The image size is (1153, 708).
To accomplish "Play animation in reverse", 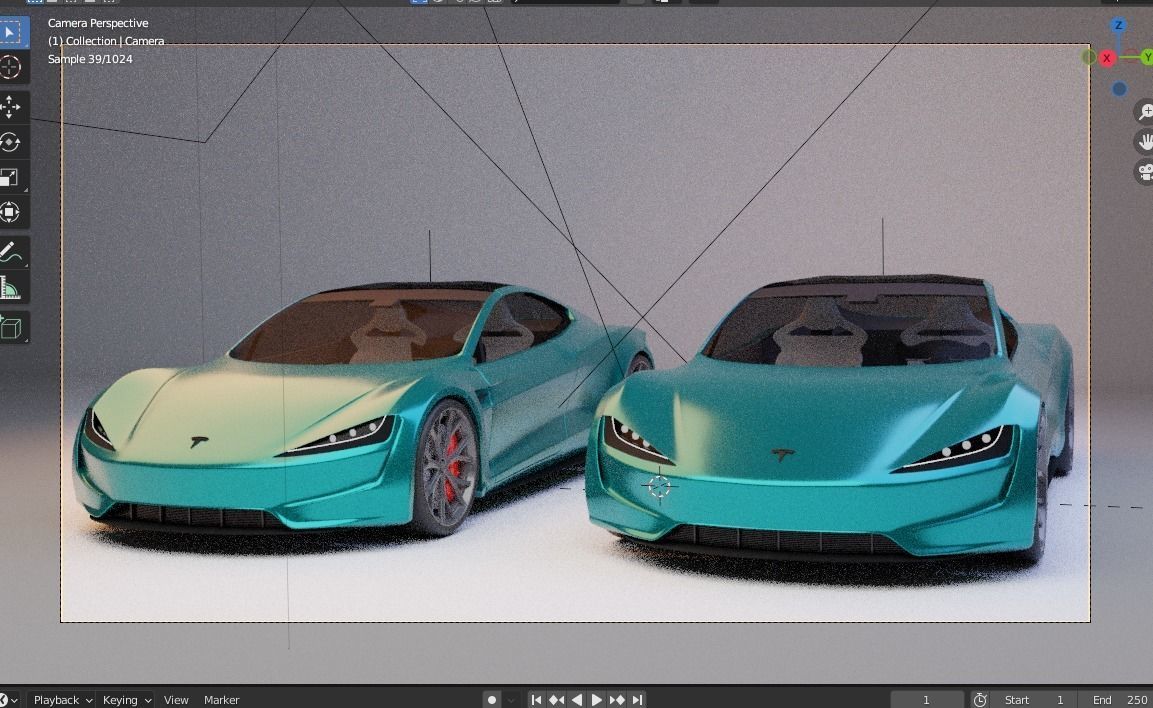I will pyautogui.click(x=576, y=699).
